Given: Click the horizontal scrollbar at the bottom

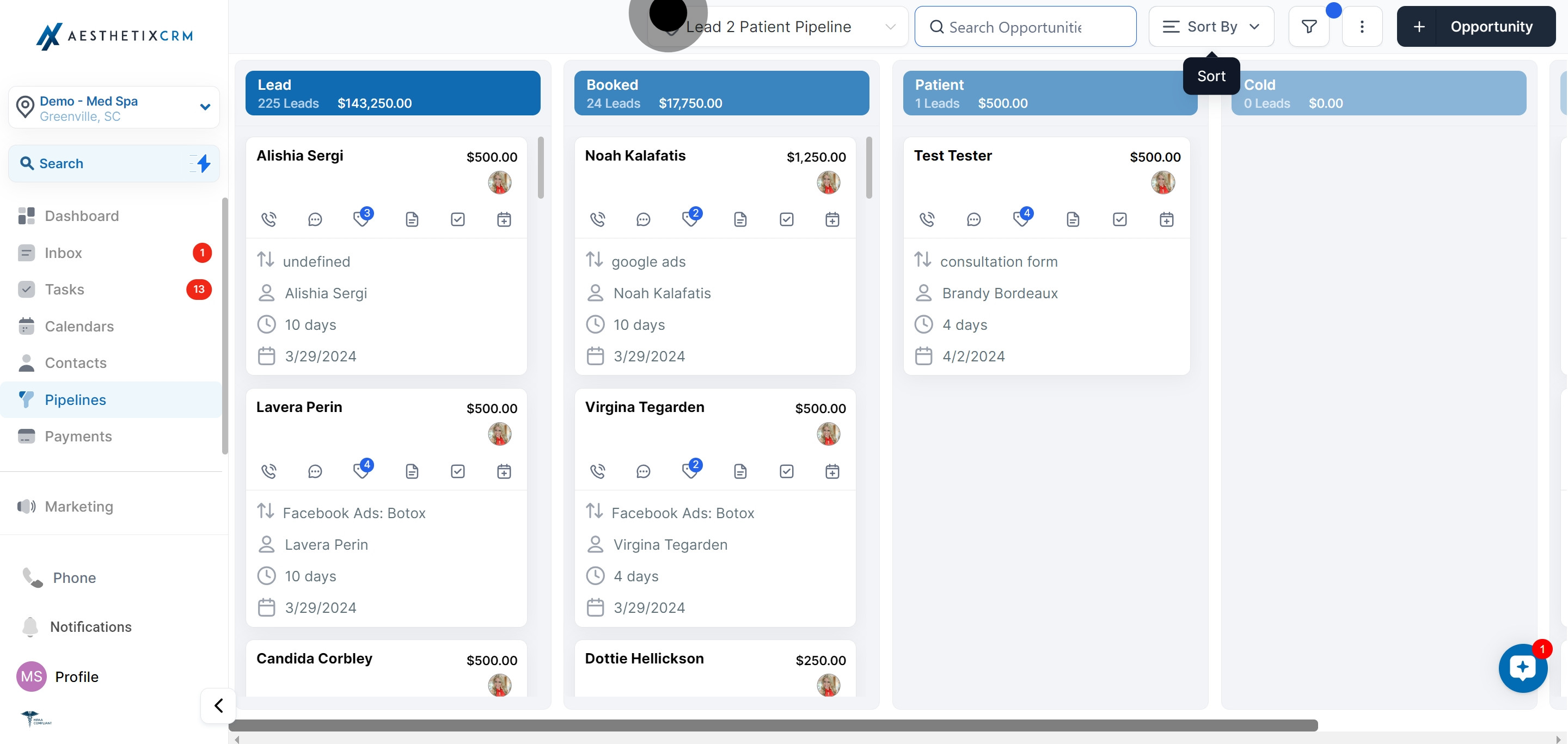Looking at the screenshot, I should click(x=773, y=725).
